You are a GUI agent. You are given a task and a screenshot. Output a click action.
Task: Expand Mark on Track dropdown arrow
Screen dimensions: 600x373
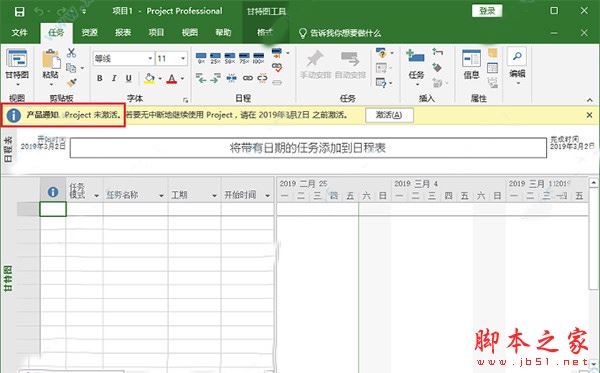287,53
